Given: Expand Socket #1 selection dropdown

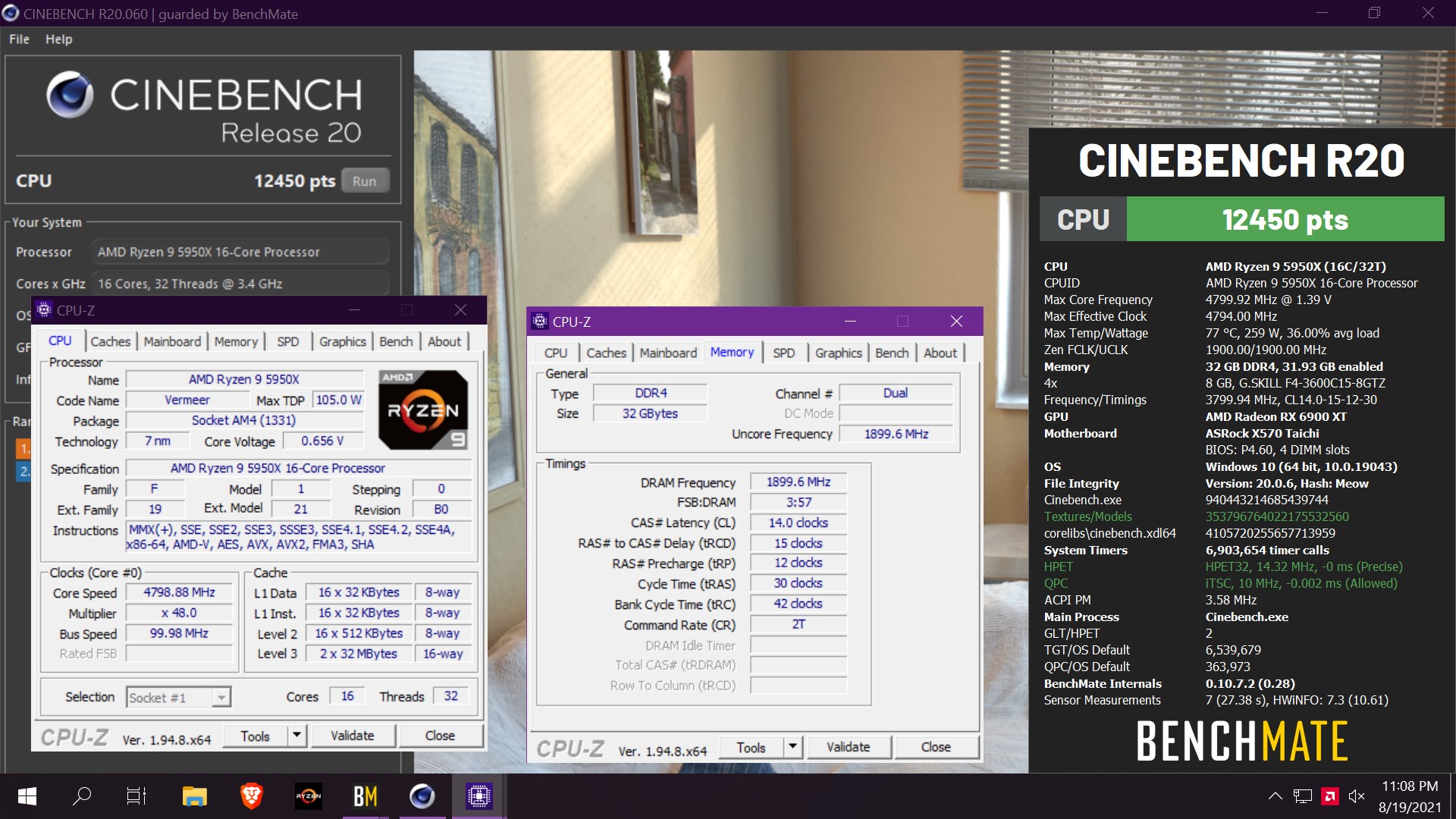Looking at the screenshot, I should coord(221,697).
